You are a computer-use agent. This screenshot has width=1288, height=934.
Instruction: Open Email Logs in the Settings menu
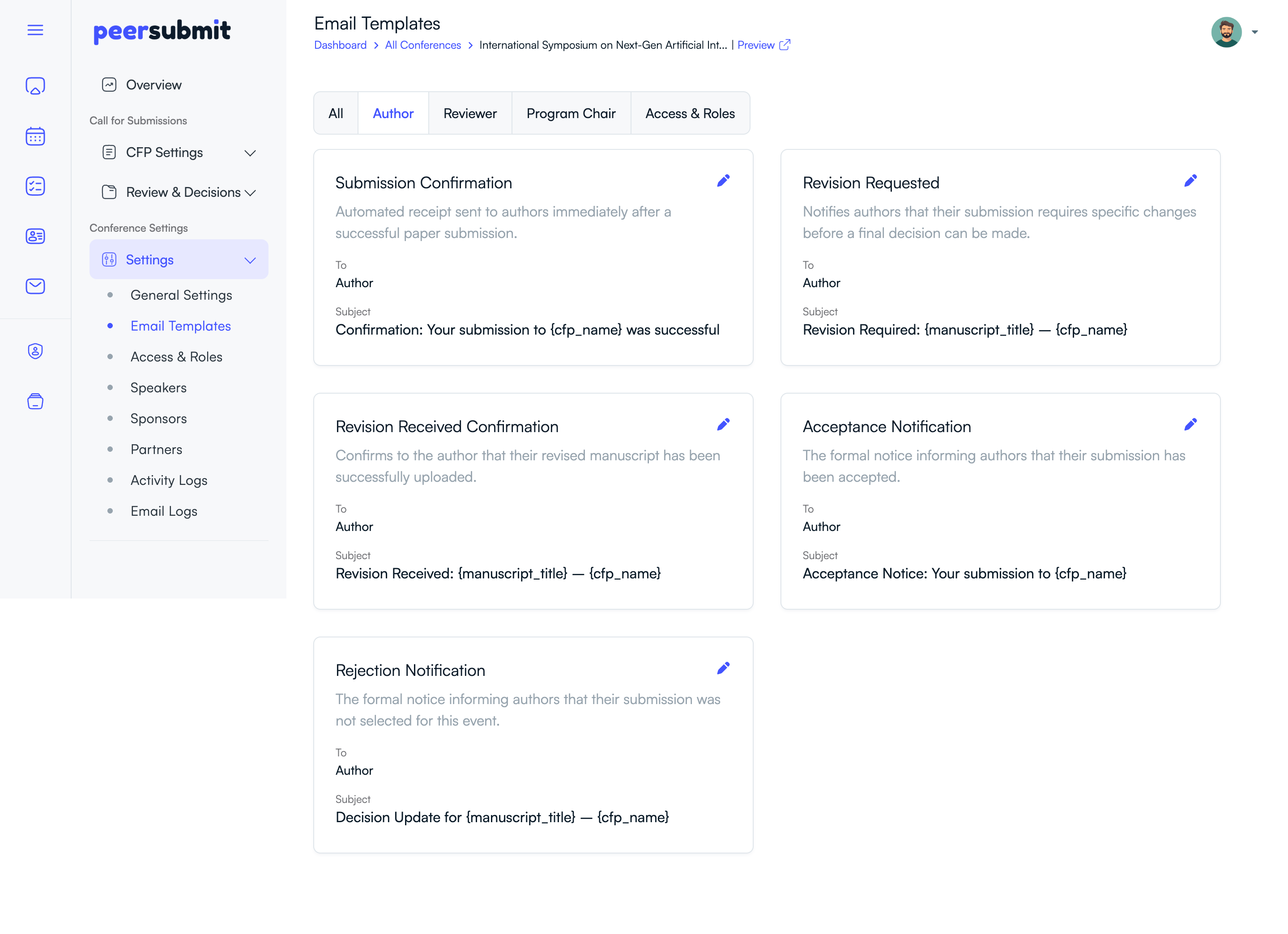pos(163,511)
